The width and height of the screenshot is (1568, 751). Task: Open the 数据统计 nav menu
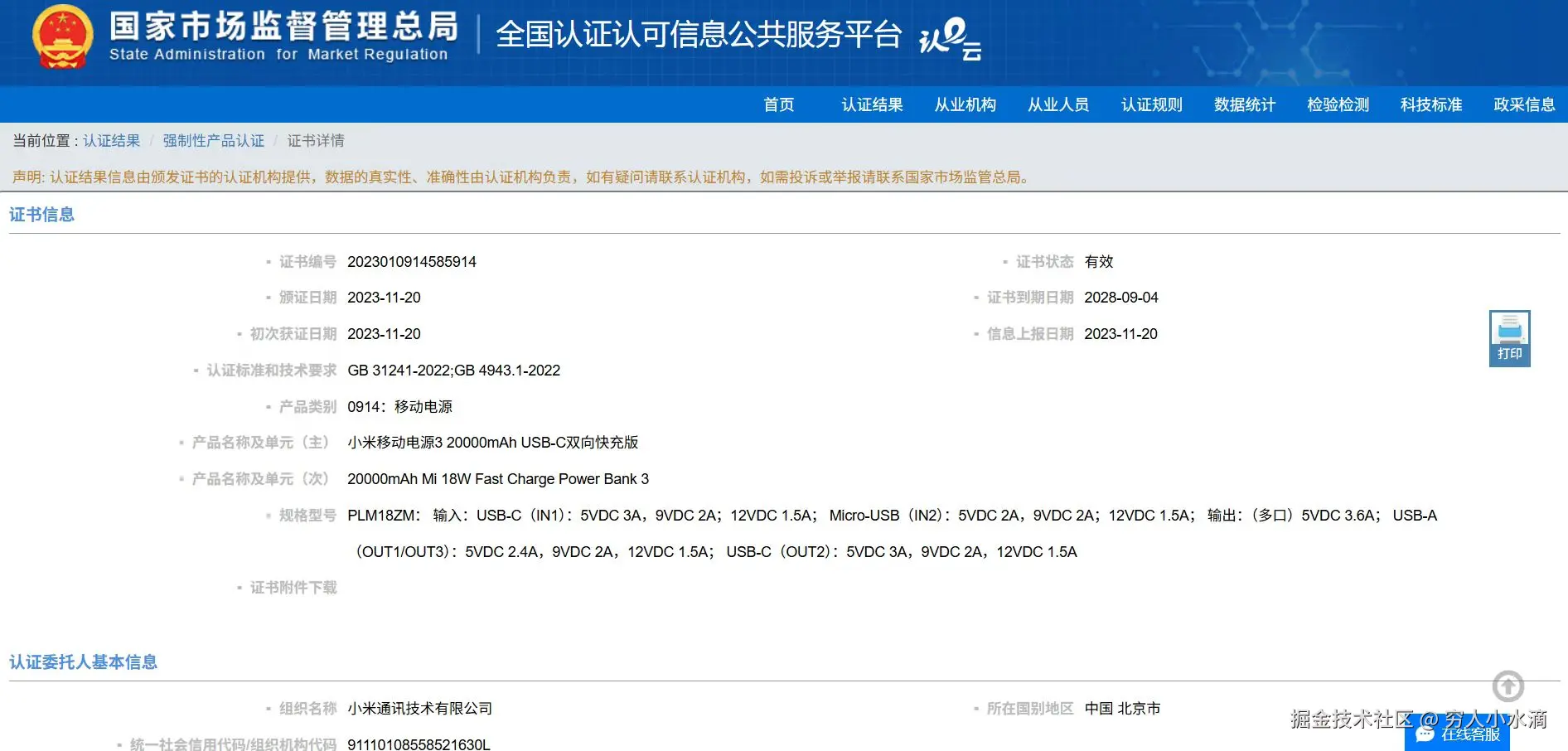tap(1245, 104)
